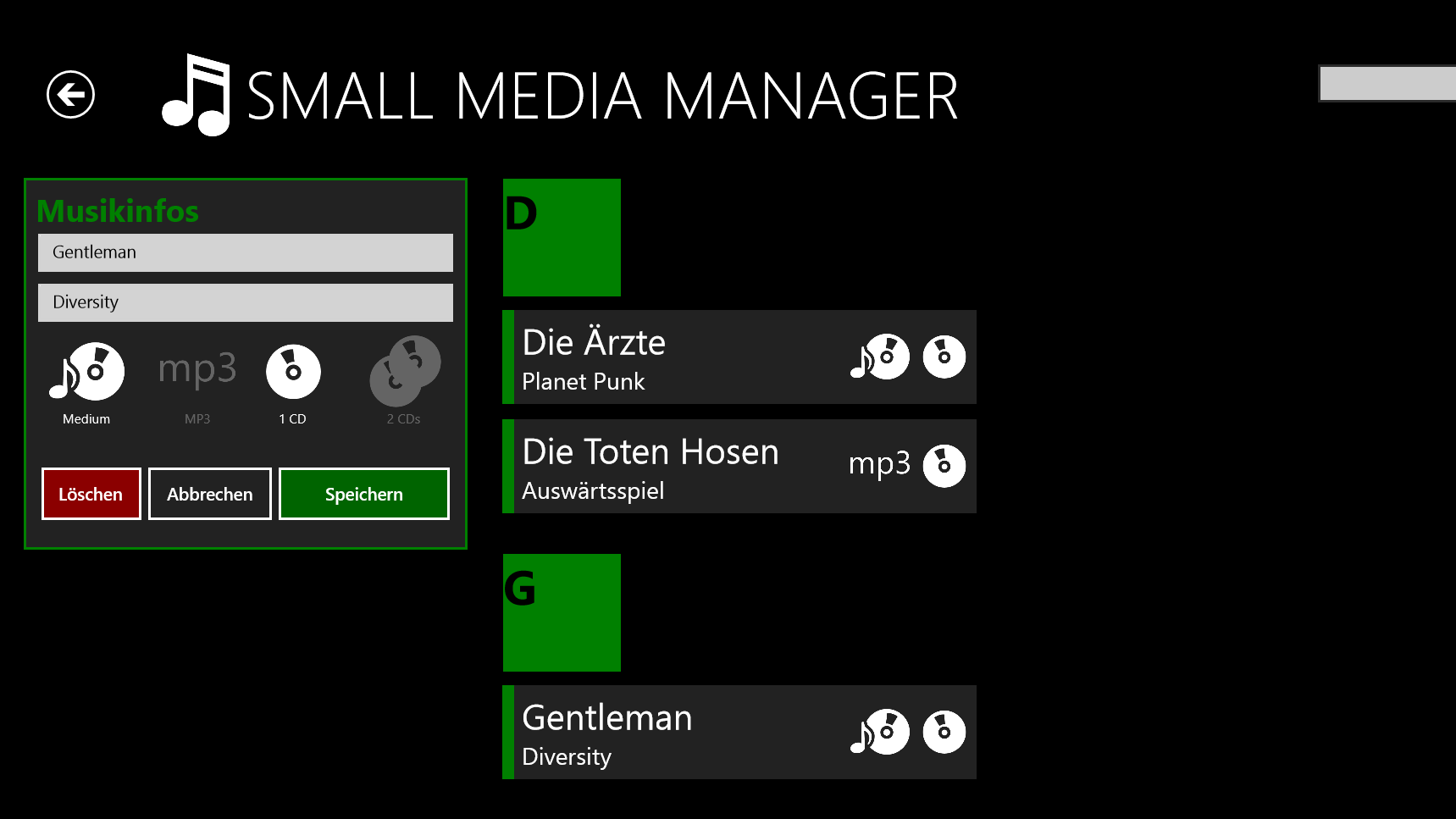The image size is (1456, 819).
Task: Click the Medium label under disc icon
Action: click(86, 419)
